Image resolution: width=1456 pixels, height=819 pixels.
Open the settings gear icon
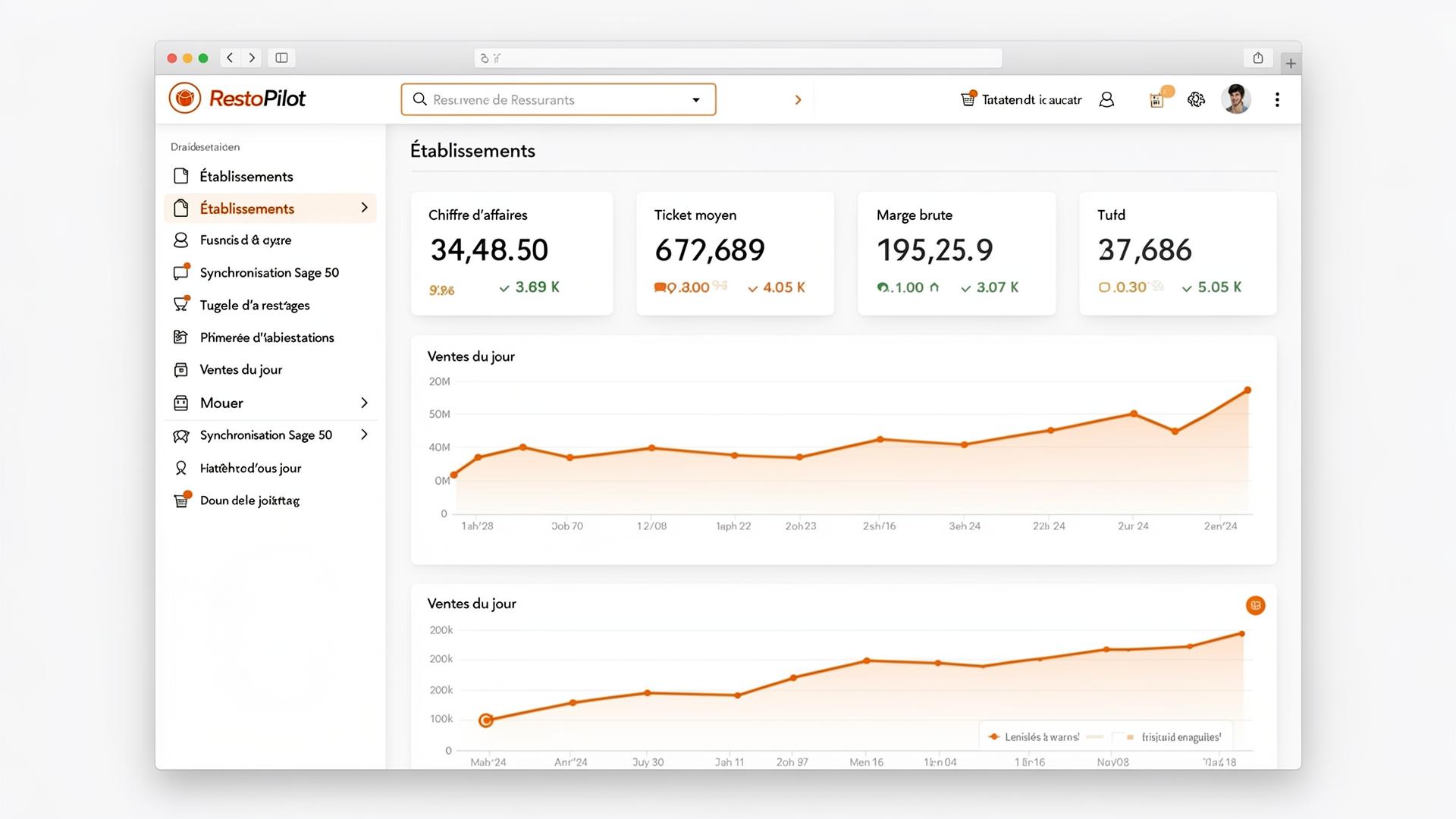pos(1196,99)
